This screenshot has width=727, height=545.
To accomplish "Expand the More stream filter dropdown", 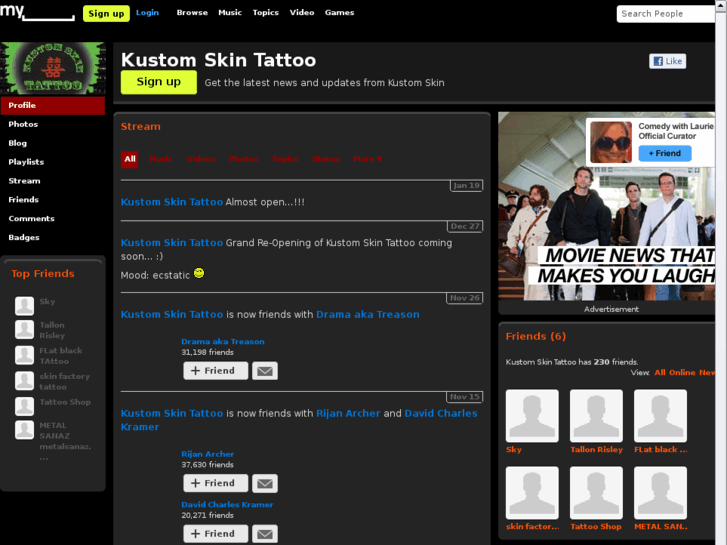I will coord(368,159).
